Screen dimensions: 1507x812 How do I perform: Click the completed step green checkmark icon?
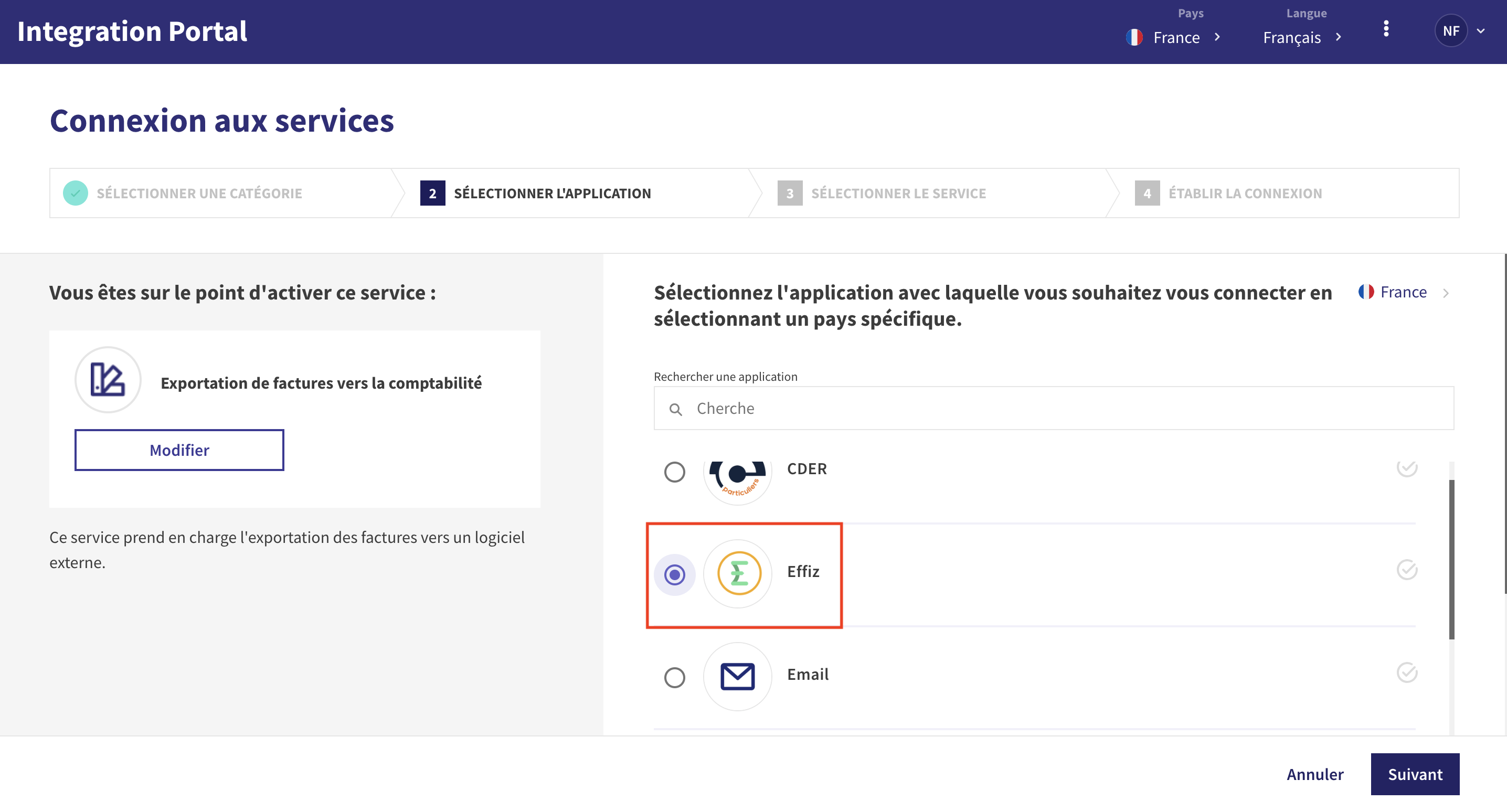point(76,193)
